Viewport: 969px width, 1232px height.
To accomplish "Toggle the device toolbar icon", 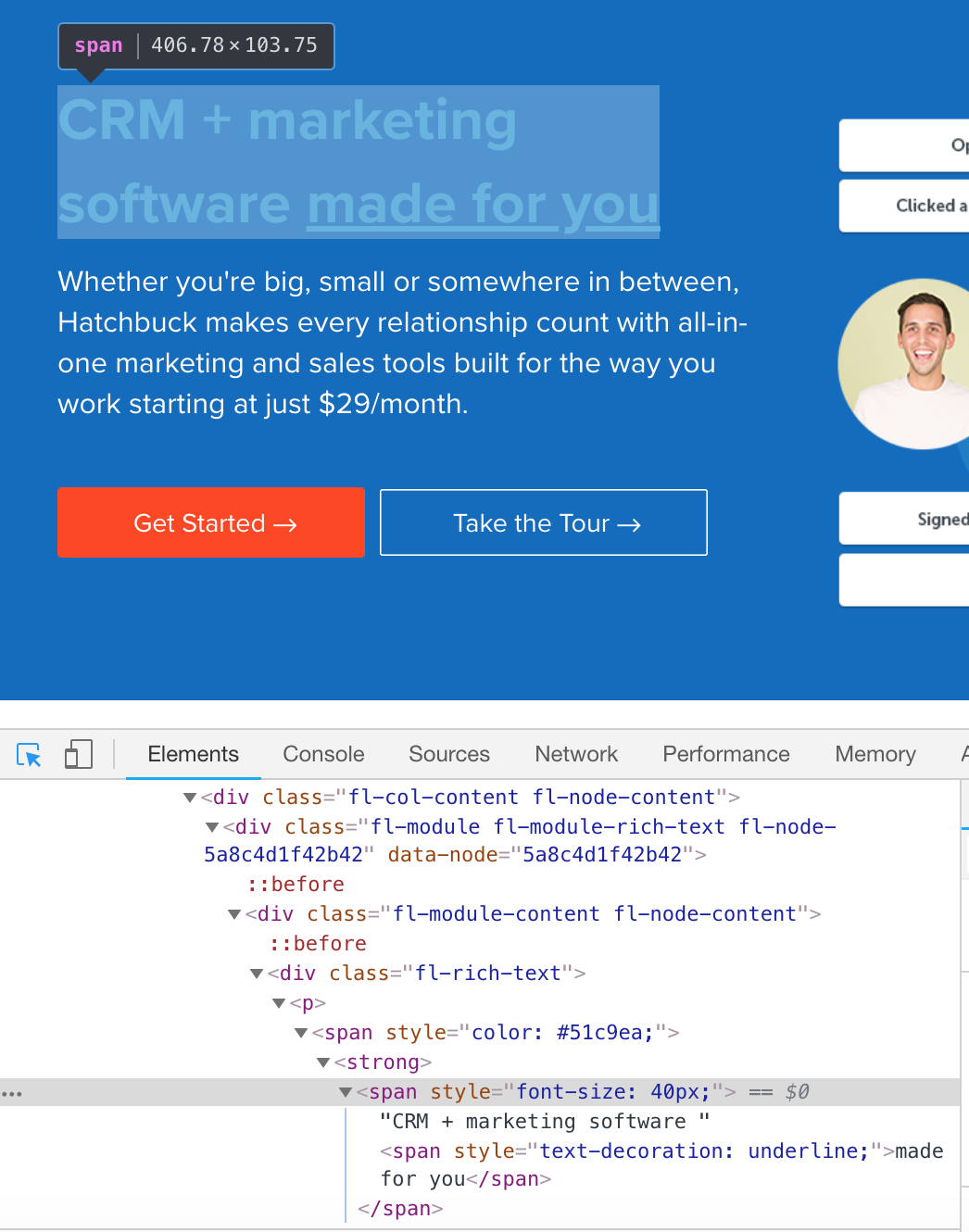I will click(x=79, y=754).
